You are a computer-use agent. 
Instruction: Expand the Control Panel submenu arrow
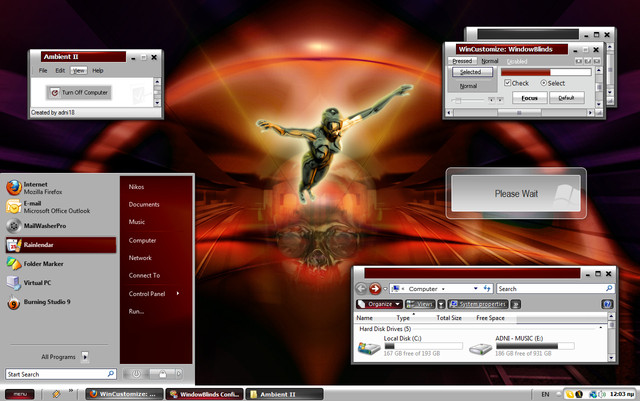click(178, 293)
